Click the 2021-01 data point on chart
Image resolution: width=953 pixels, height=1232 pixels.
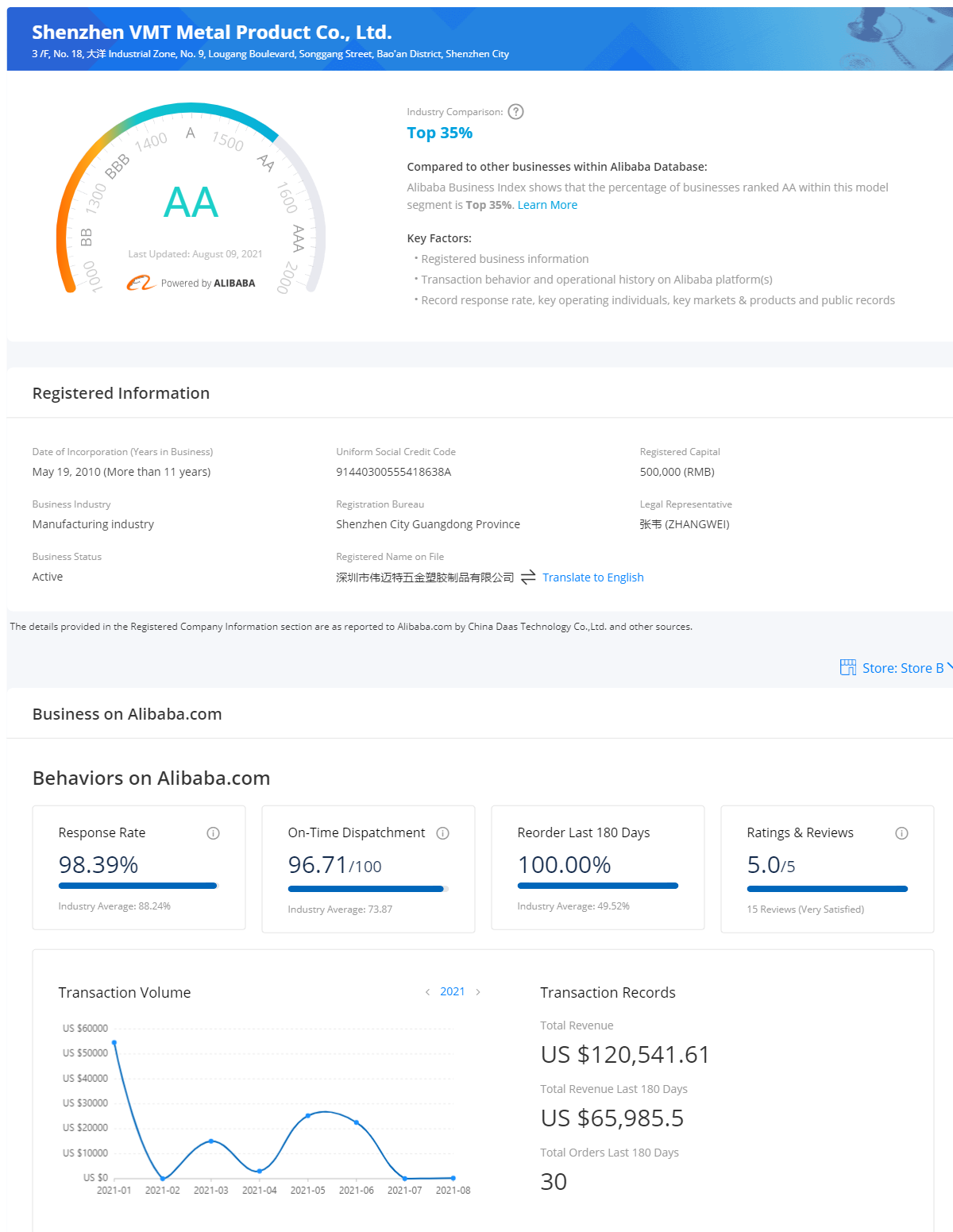pyautogui.click(x=114, y=1043)
